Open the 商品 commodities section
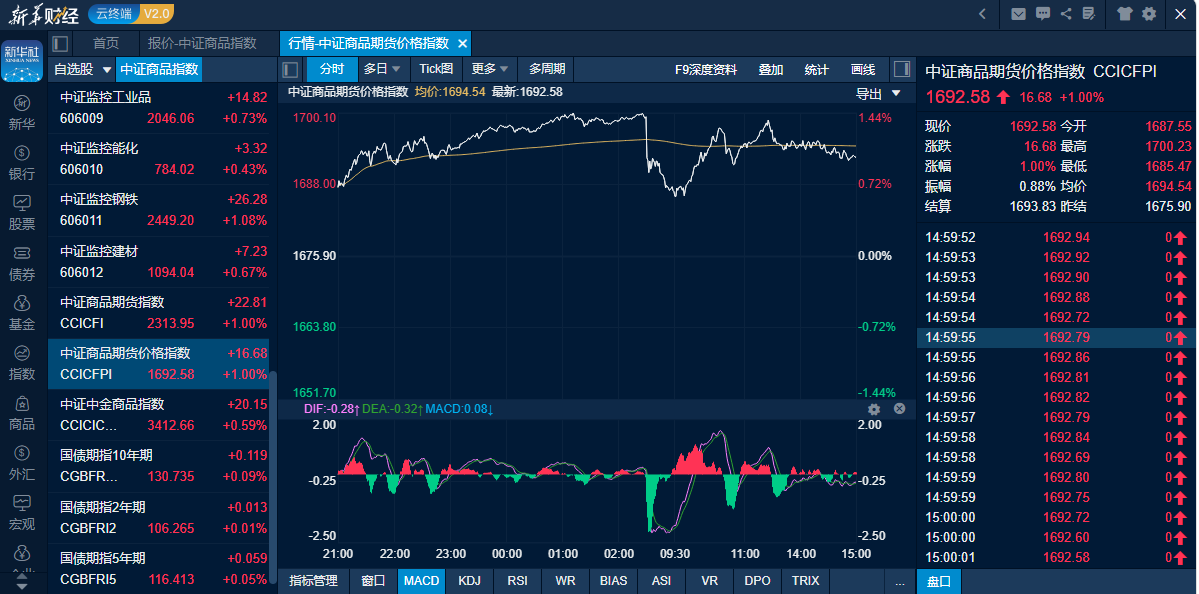 coord(22,413)
